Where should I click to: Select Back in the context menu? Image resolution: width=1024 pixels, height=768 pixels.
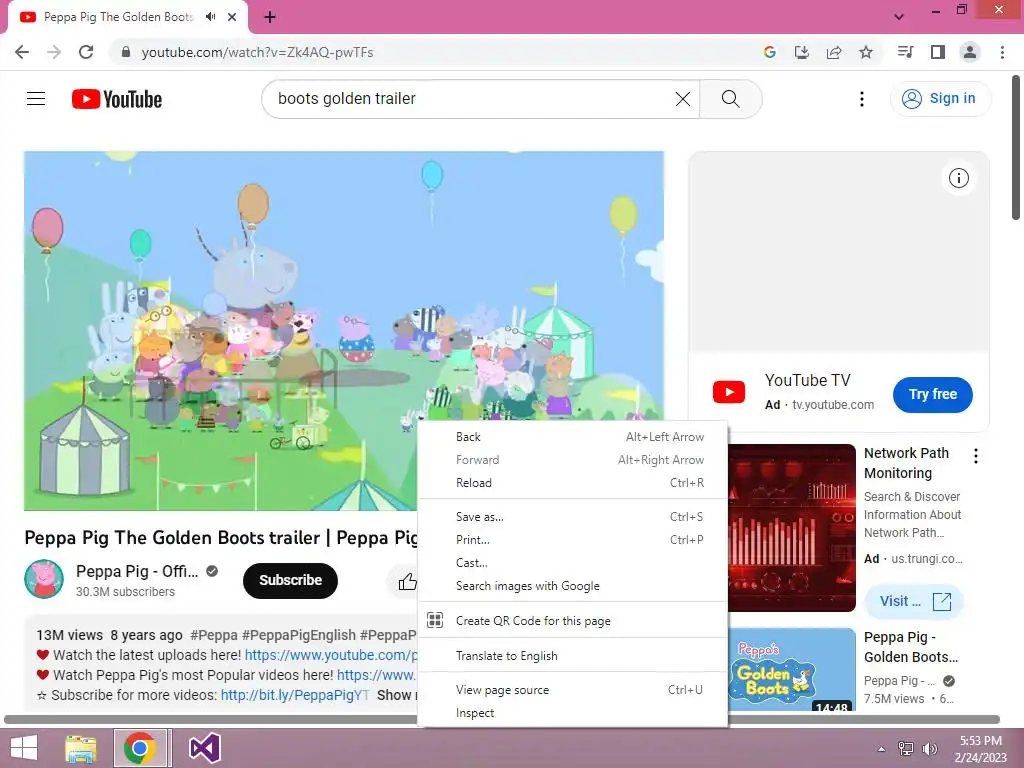[x=572, y=437]
